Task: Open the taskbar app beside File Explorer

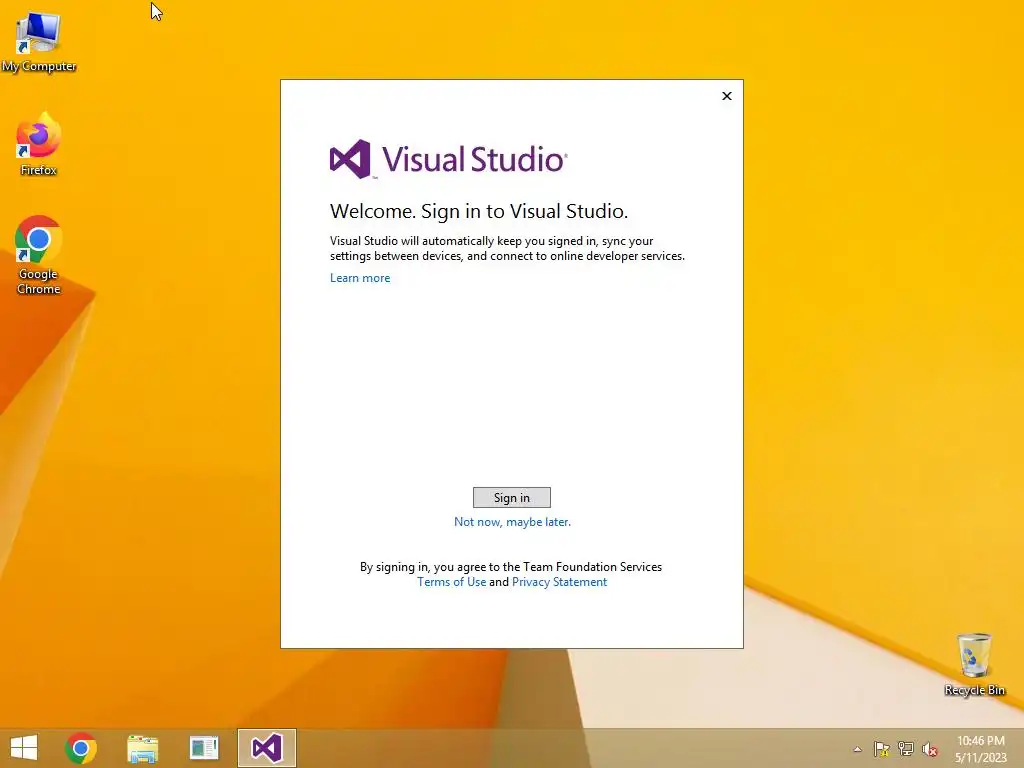Action: [204, 748]
